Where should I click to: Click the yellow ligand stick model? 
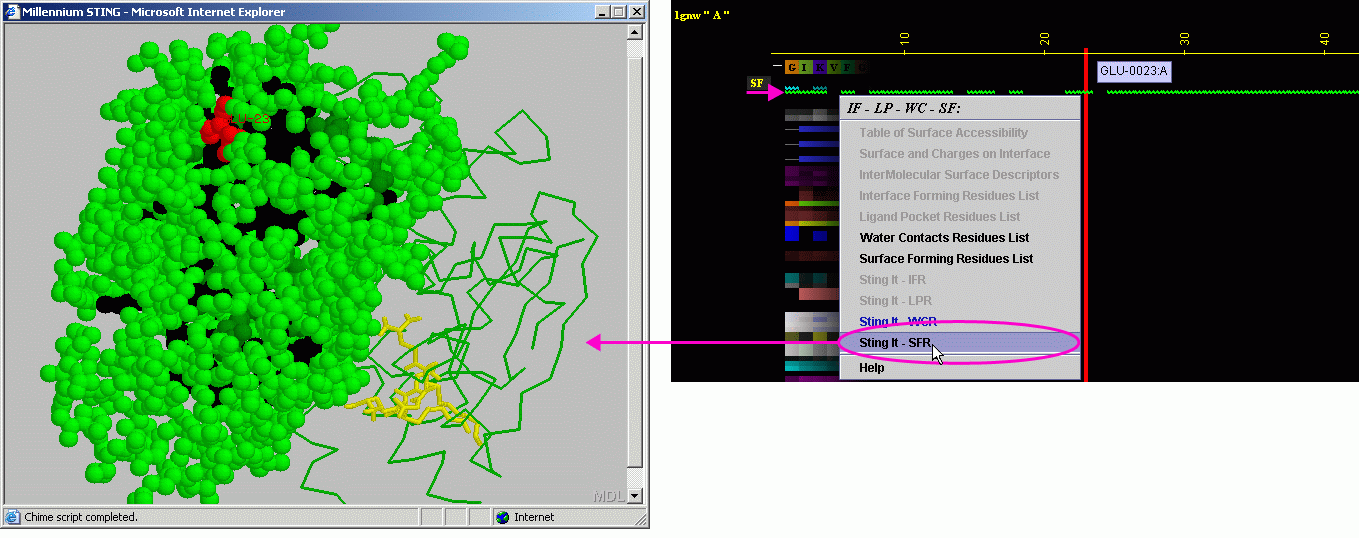point(416,382)
